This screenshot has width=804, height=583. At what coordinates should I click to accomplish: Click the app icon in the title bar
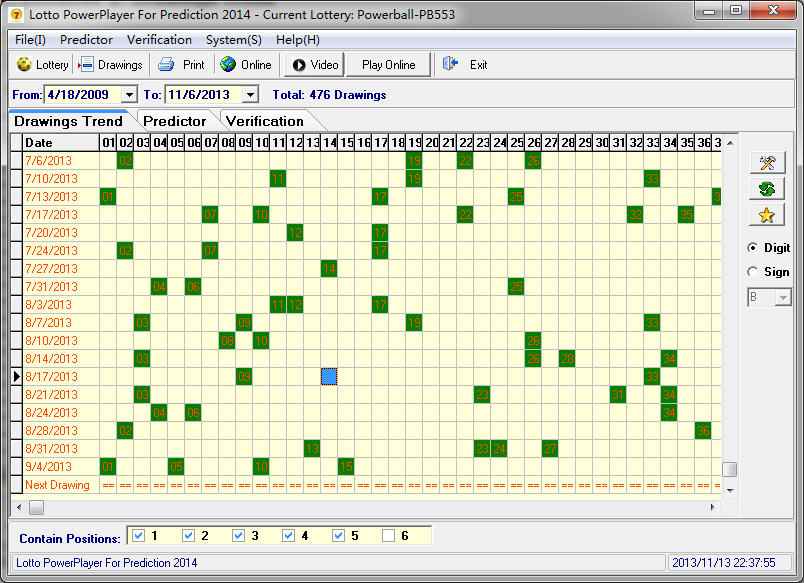[16, 14]
